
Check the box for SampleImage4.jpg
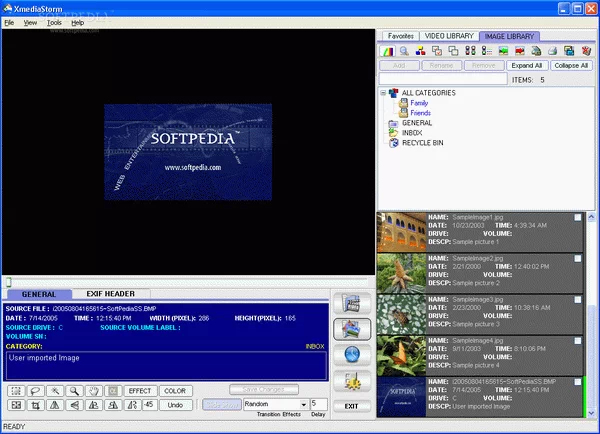click(x=578, y=341)
